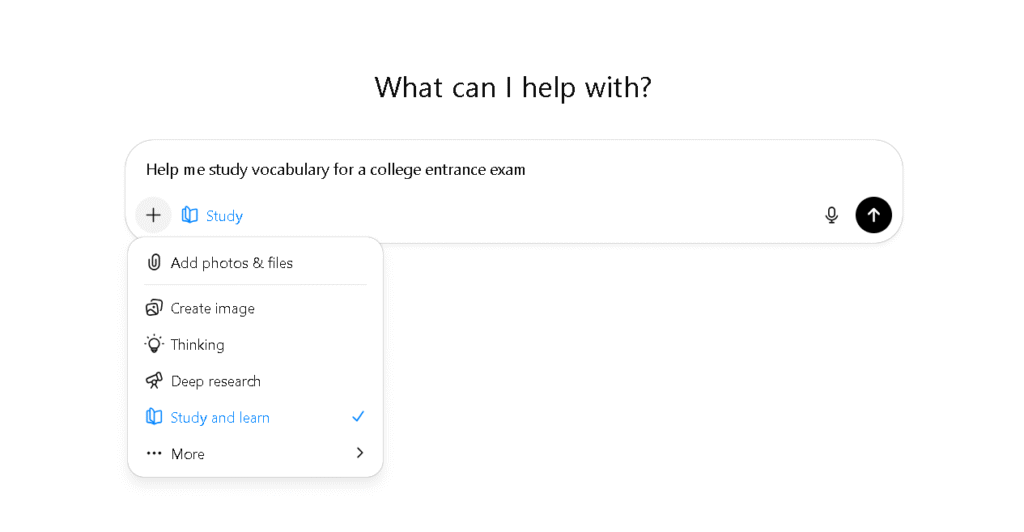Click the paperclip icon for attachments
The image size is (1024, 532).
(154, 262)
